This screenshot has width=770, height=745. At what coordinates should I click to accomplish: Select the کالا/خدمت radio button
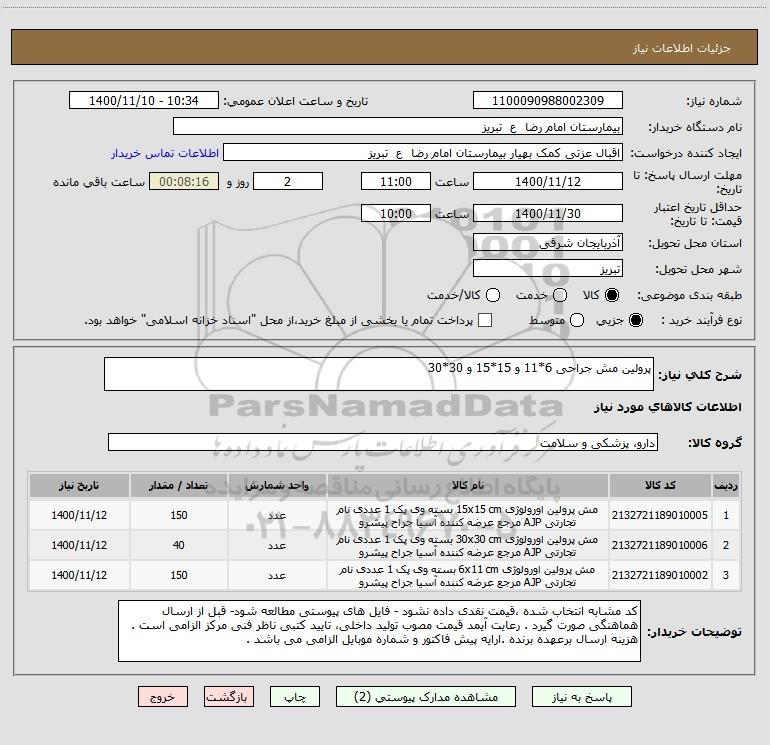(x=493, y=295)
